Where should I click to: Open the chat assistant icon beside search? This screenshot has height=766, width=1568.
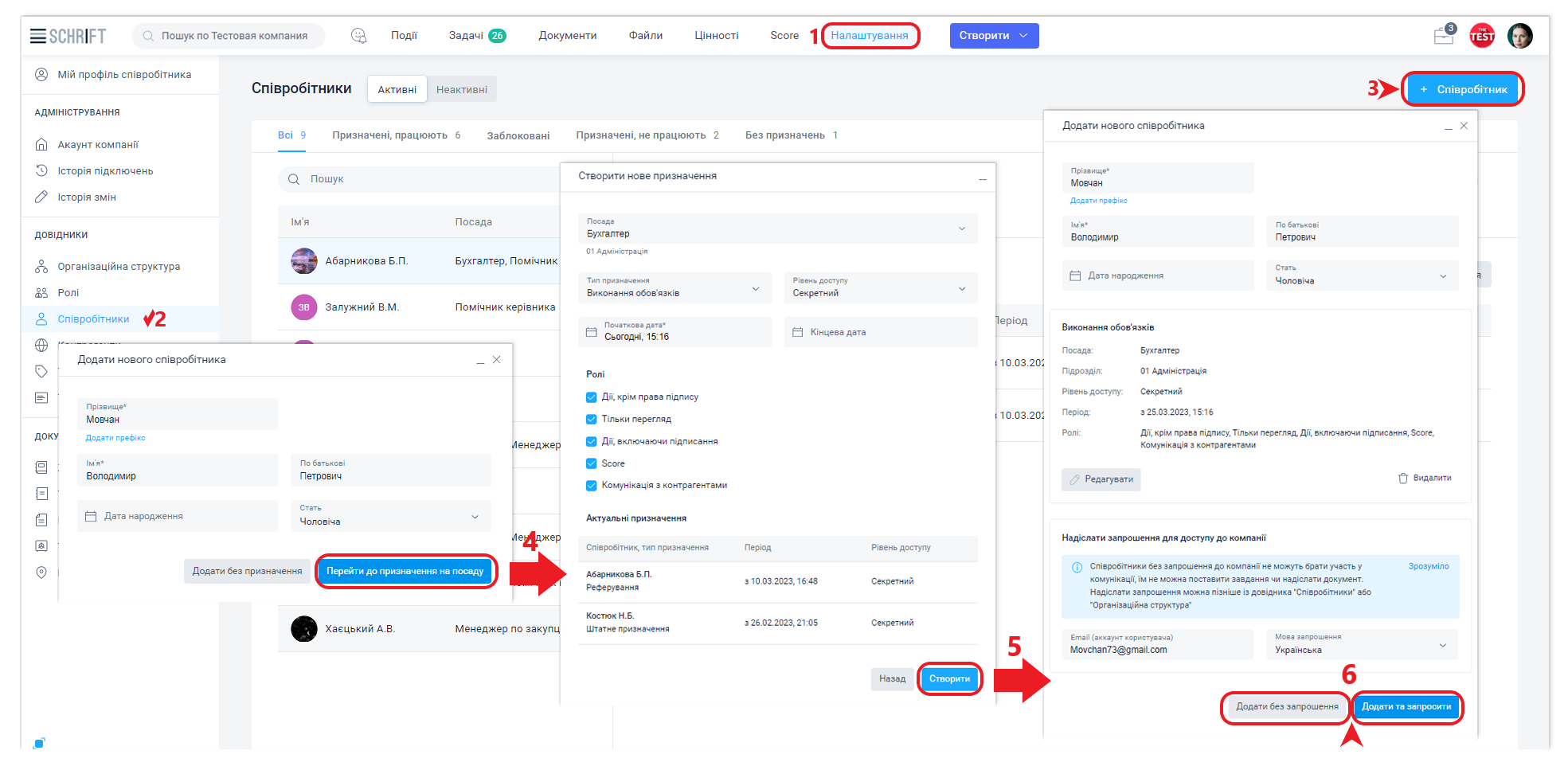coord(358,36)
